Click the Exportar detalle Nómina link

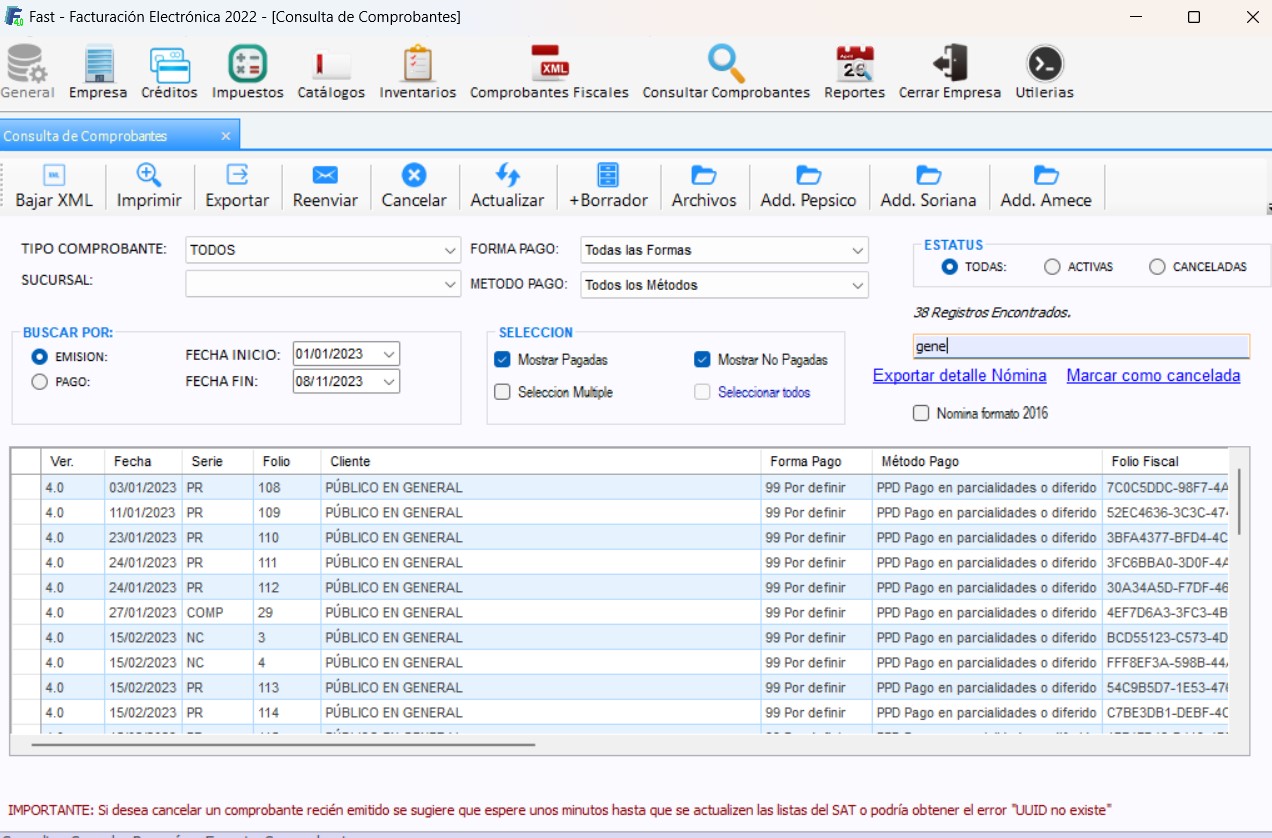pos(959,376)
